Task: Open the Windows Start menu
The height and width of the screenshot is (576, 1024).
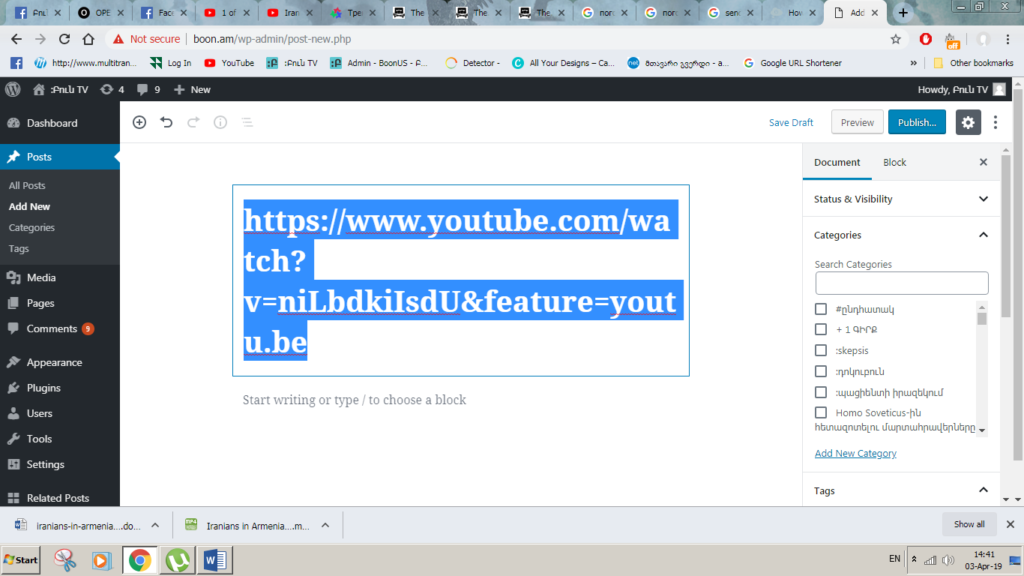Action: pos(21,560)
